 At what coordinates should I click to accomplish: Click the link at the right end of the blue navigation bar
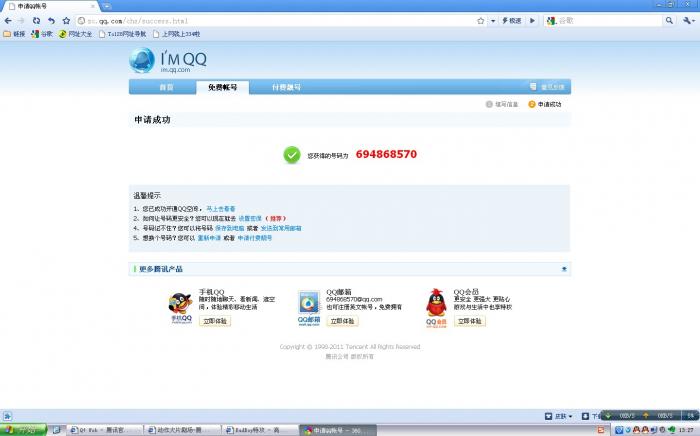point(547,87)
